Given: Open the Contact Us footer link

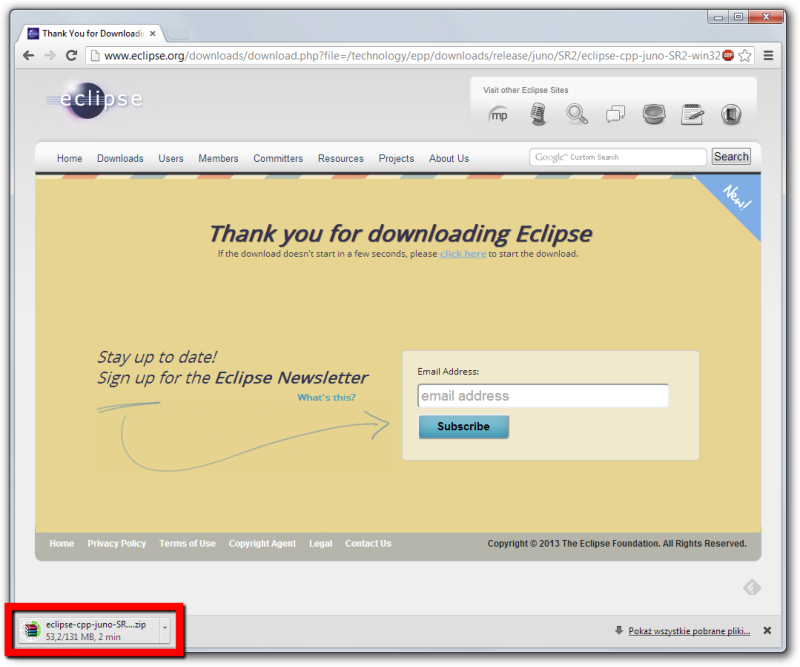Looking at the screenshot, I should 368,544.
